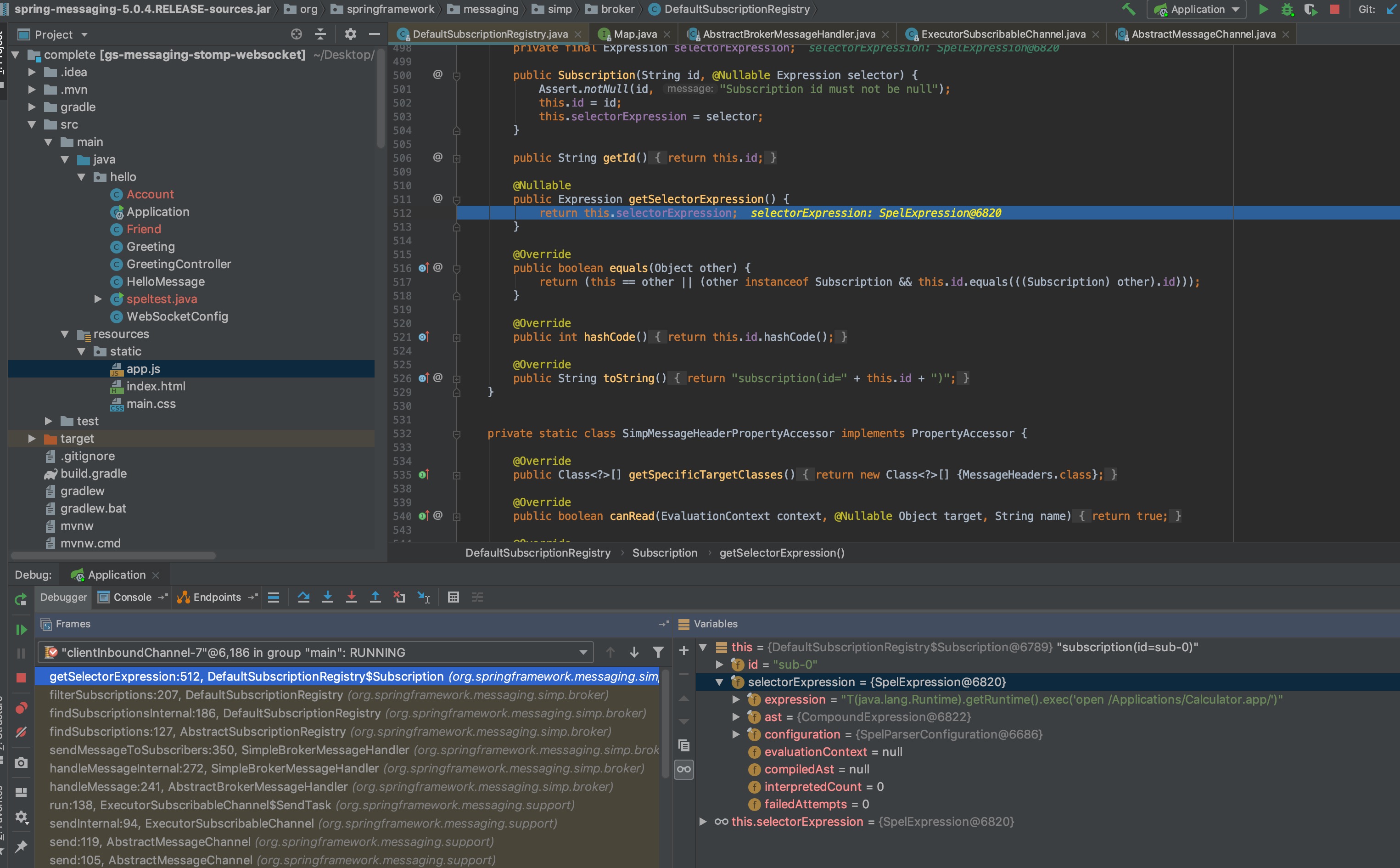
Task: Expand the test folder
Action: [49, 422]
